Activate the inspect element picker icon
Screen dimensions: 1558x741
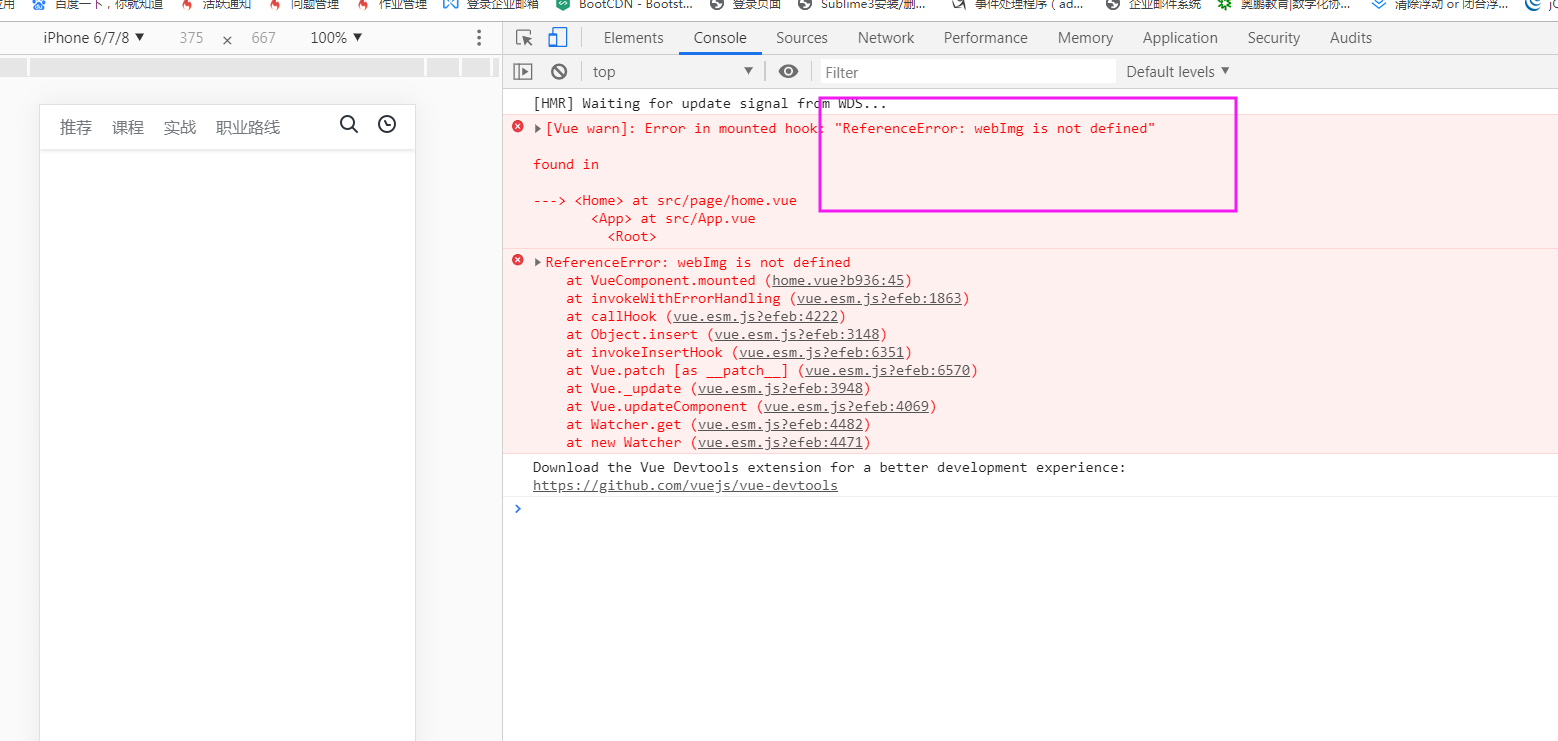pos(524,38)
